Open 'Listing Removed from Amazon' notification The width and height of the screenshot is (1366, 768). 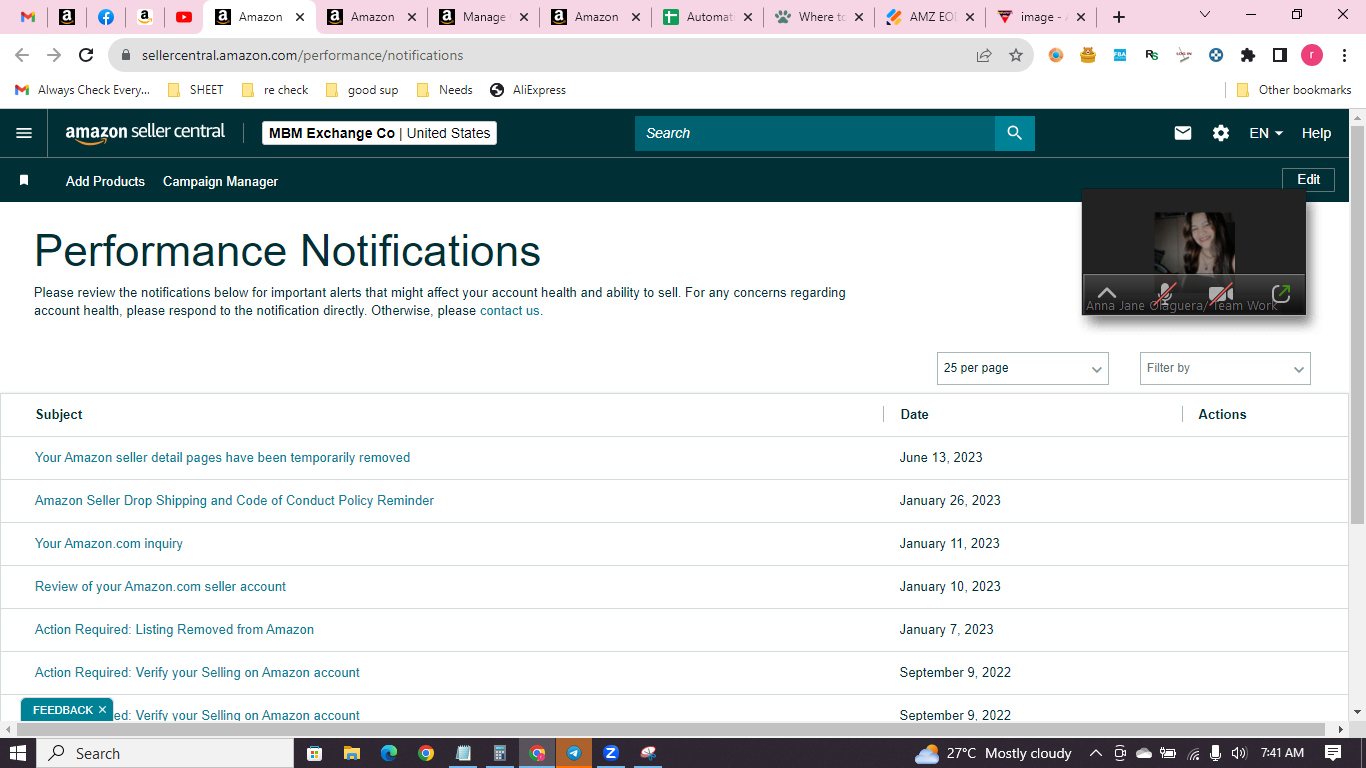(174, 629)
